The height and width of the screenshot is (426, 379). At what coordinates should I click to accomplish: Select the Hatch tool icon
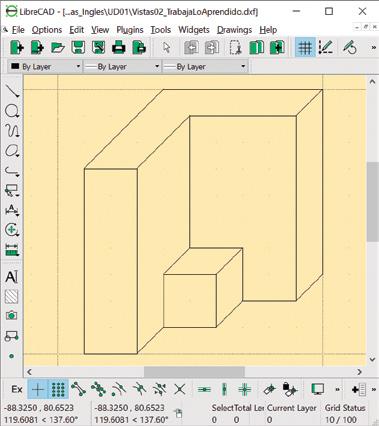click(12, 296)
